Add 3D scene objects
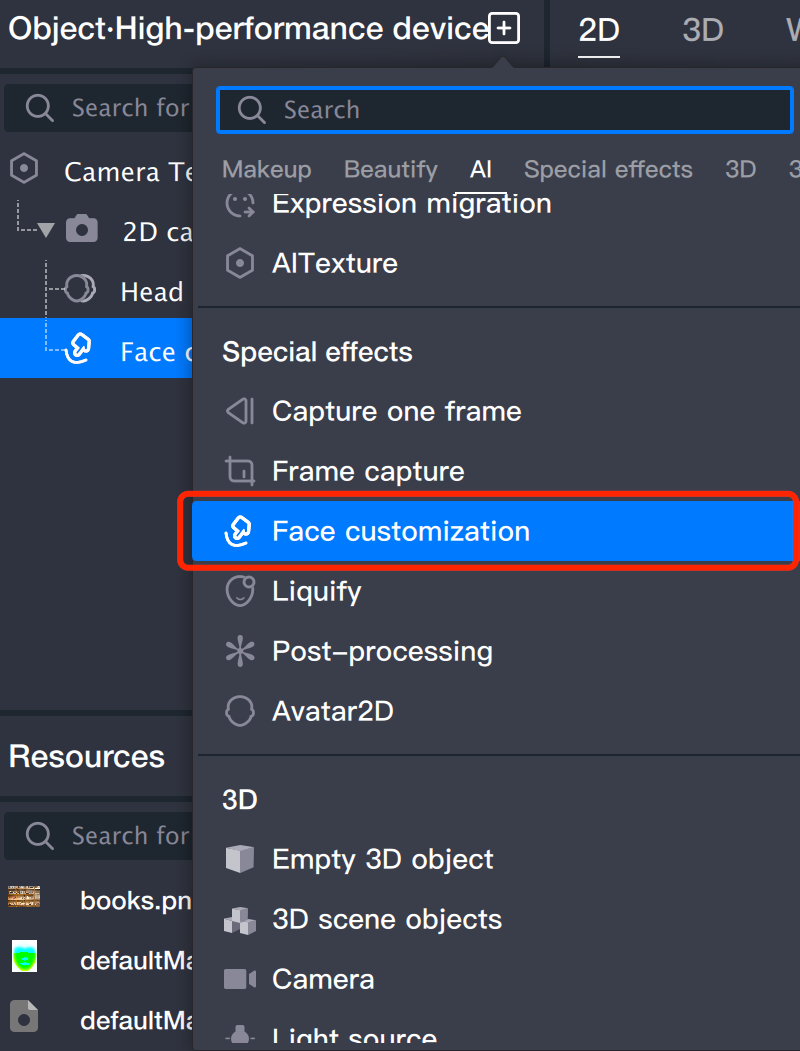 coord(386,919)
